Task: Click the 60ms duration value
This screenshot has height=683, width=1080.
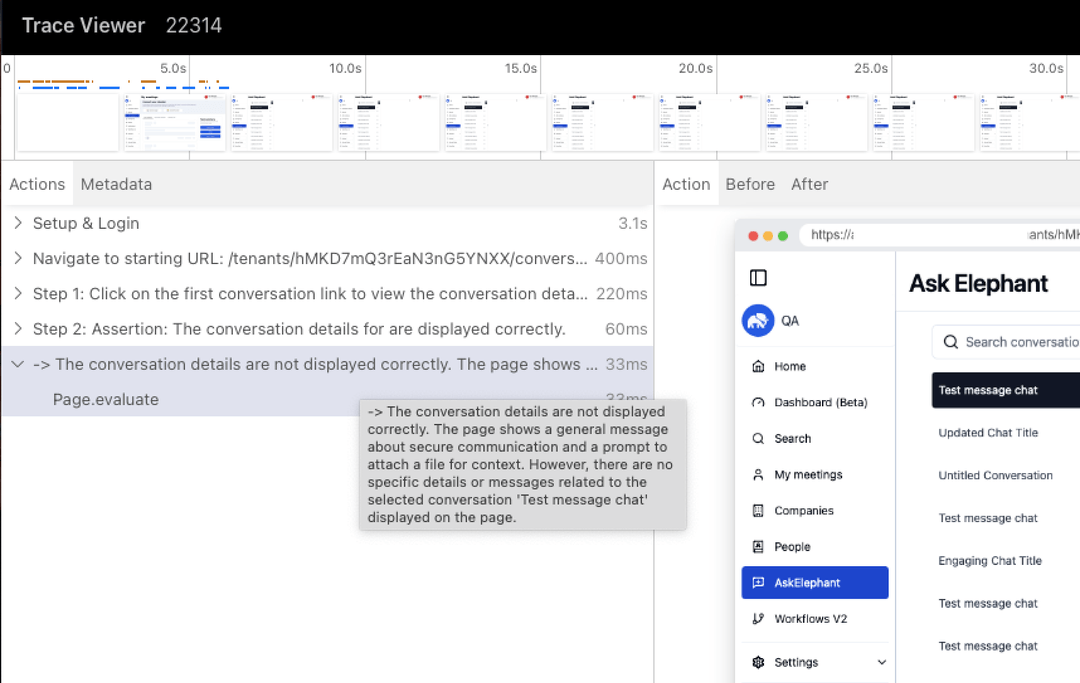Action: 626,328
